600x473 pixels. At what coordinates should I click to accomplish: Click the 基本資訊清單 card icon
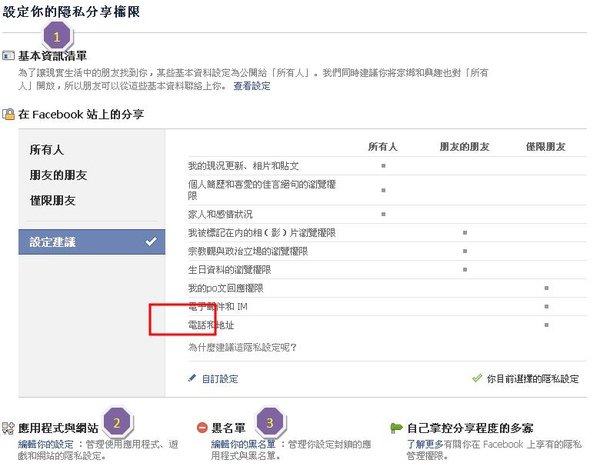8,56
